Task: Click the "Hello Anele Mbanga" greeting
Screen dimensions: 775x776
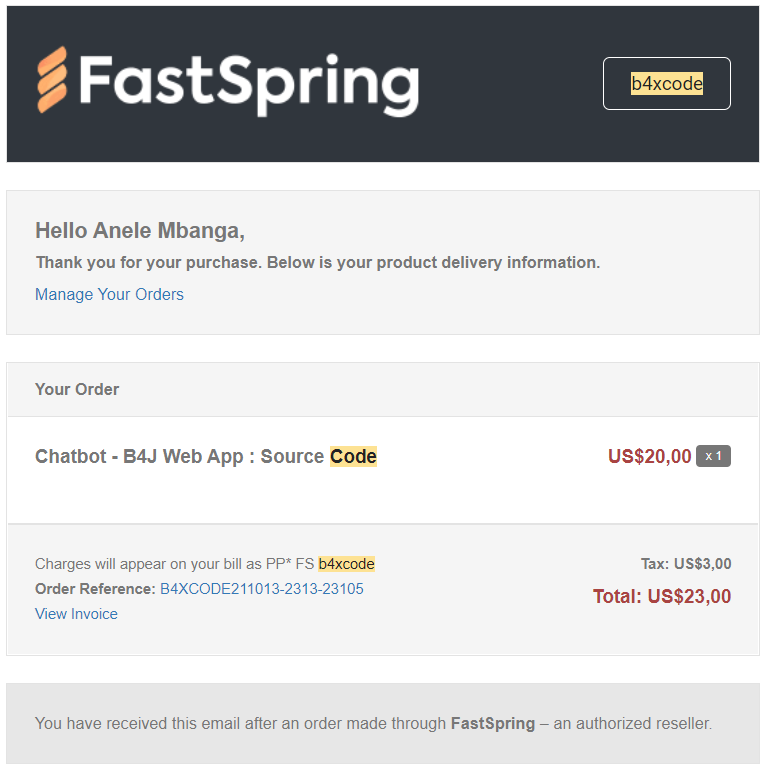Action: [x=139, y=231]
